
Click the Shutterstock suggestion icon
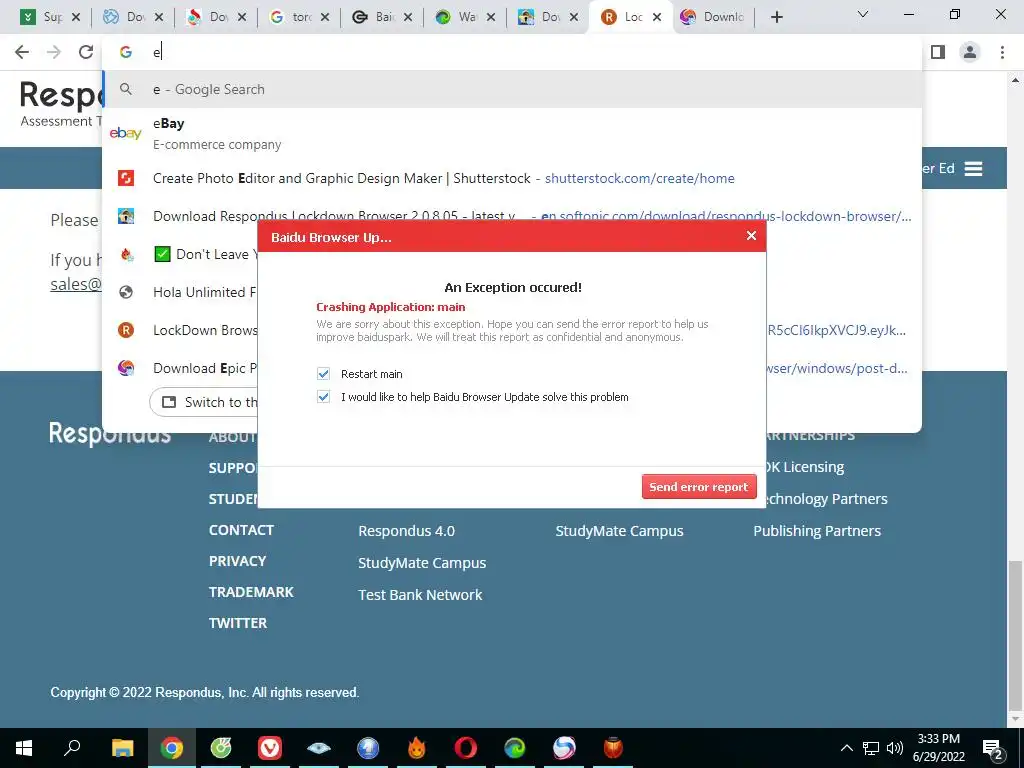(x=126, y=178)
